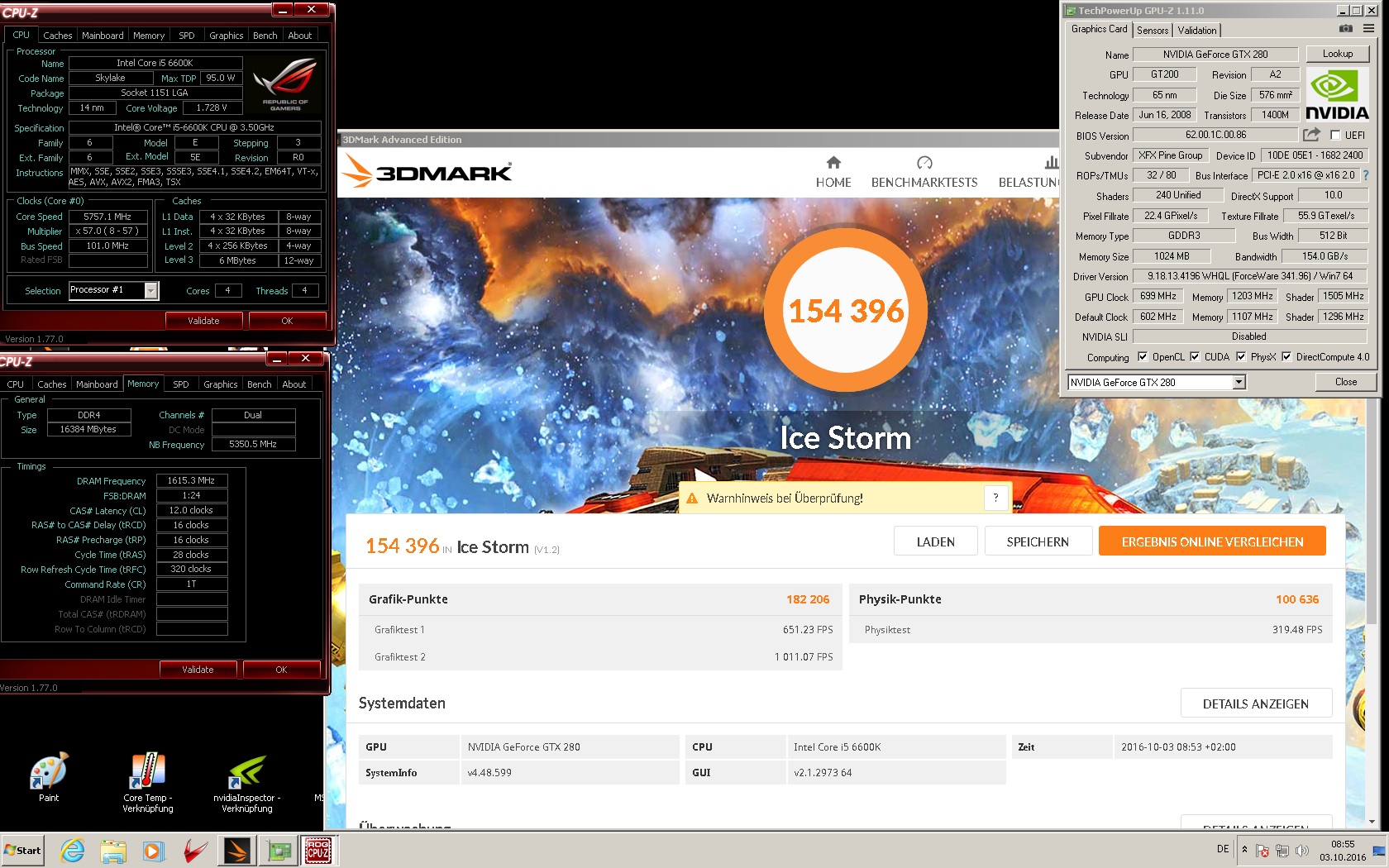The height and width of the screenshot is (868, 1389).
Task: Open the Core Temp desktop shortcut
Action: [148, 782]
